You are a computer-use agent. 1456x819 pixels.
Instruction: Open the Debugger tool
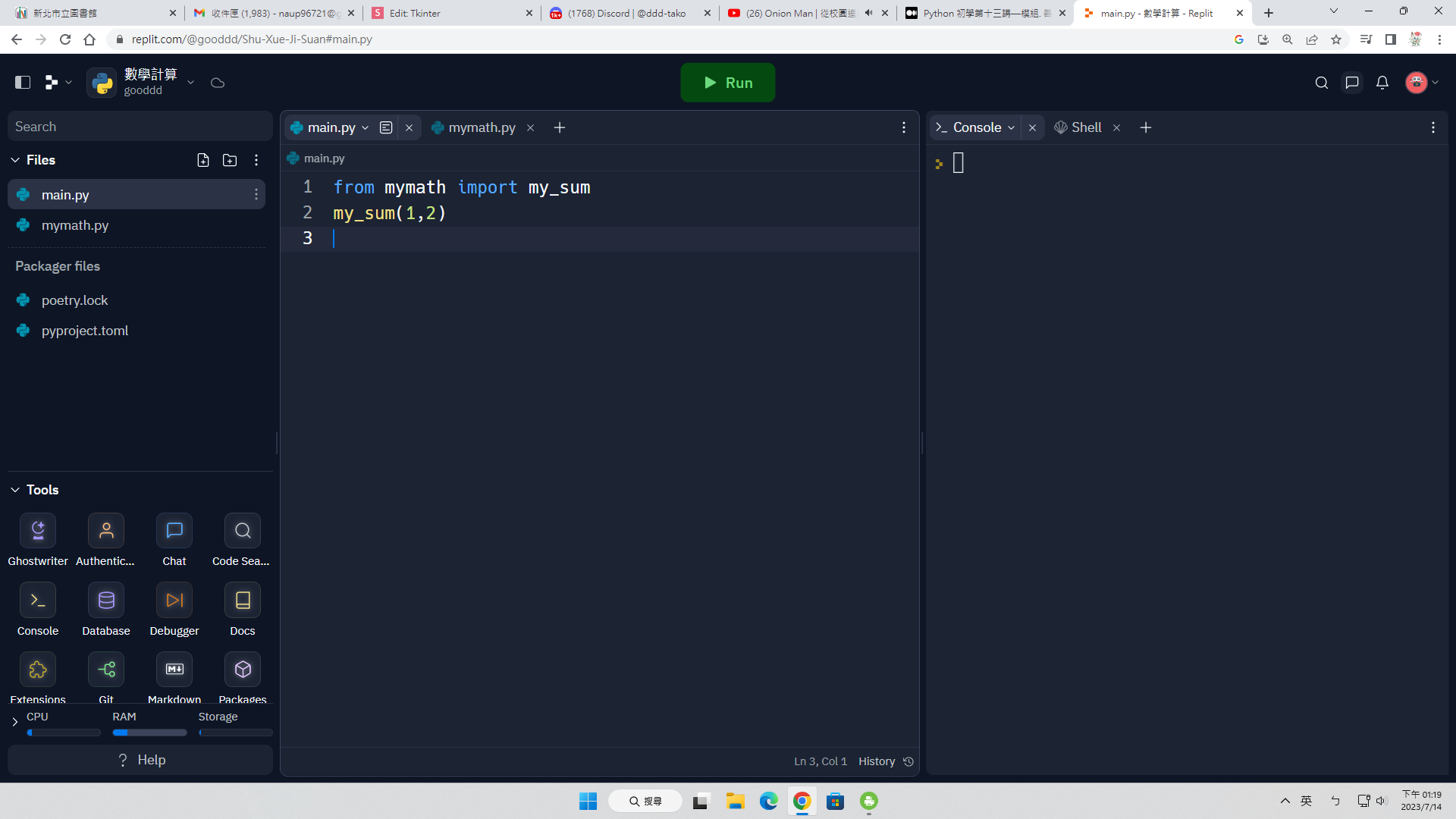[x=174, y=601]
